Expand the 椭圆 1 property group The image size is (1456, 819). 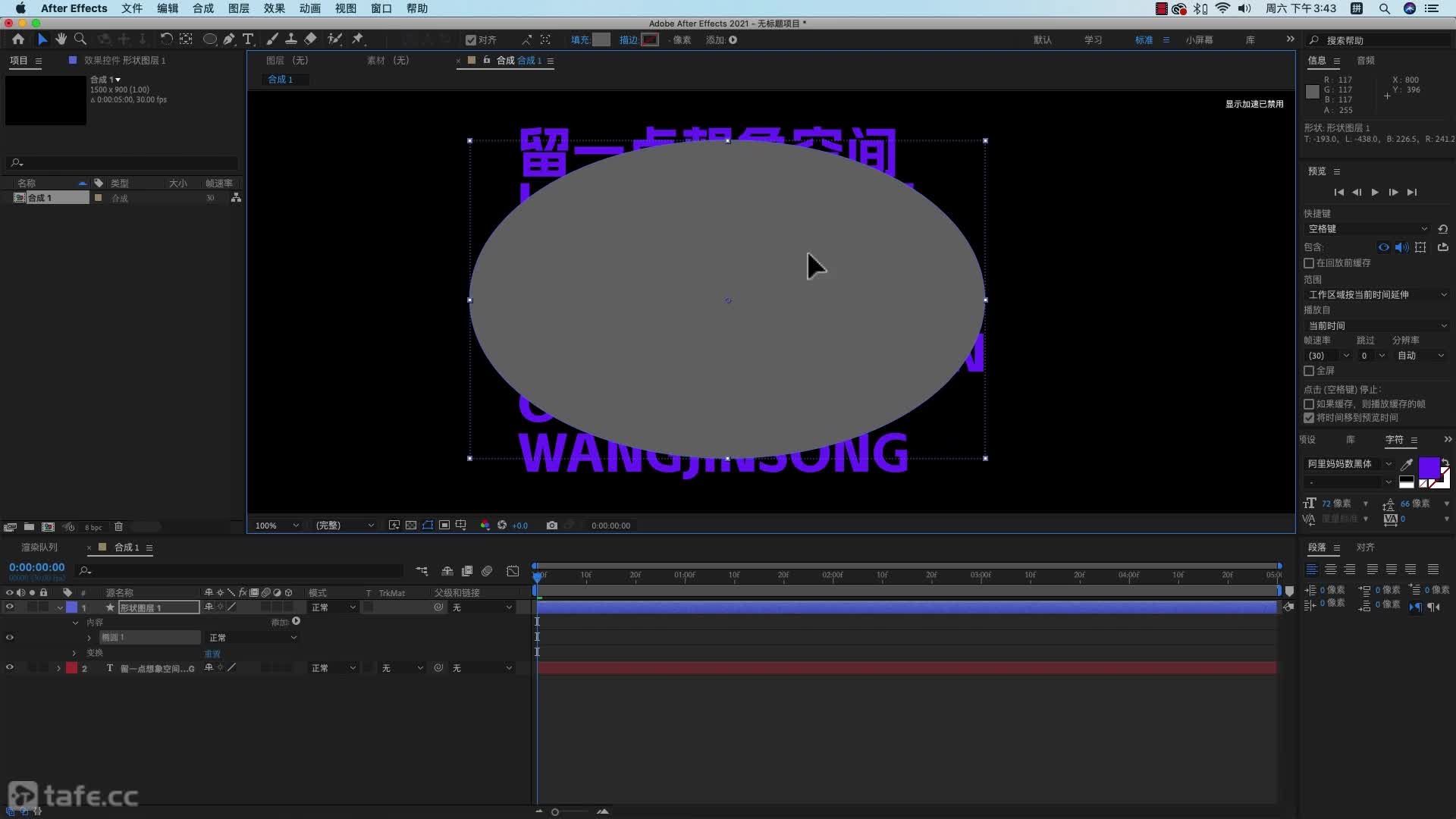pos(89,638)
